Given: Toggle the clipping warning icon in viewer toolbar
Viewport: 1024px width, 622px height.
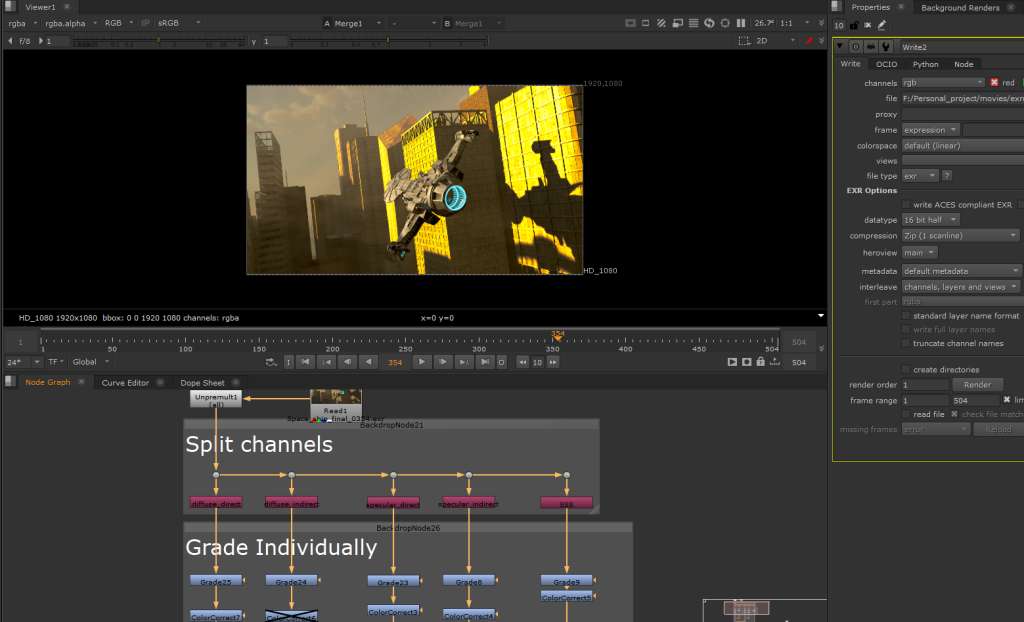Looking at the screenshot, I should (630, 23).
